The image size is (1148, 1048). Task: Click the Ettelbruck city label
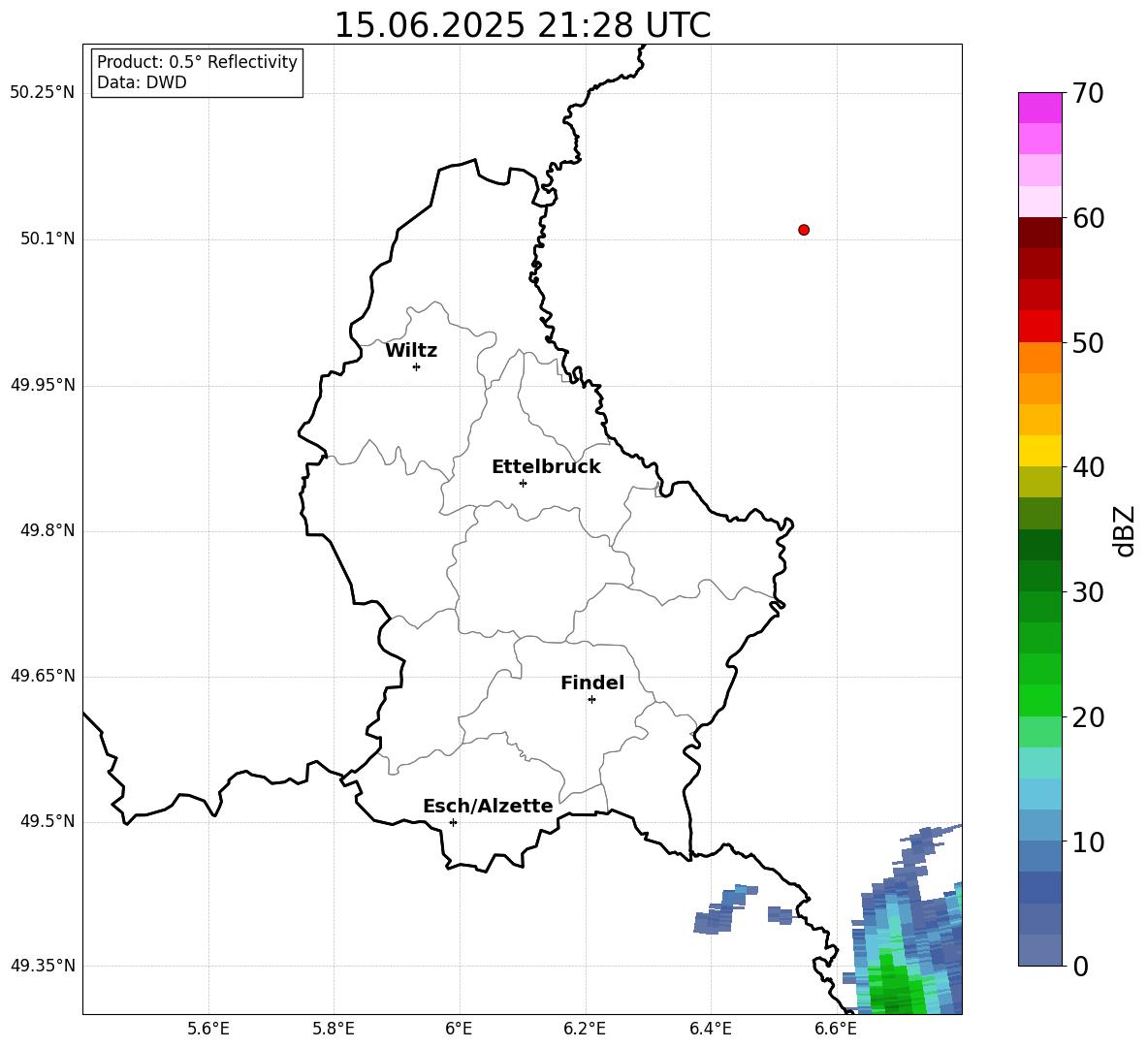point(546,467)
